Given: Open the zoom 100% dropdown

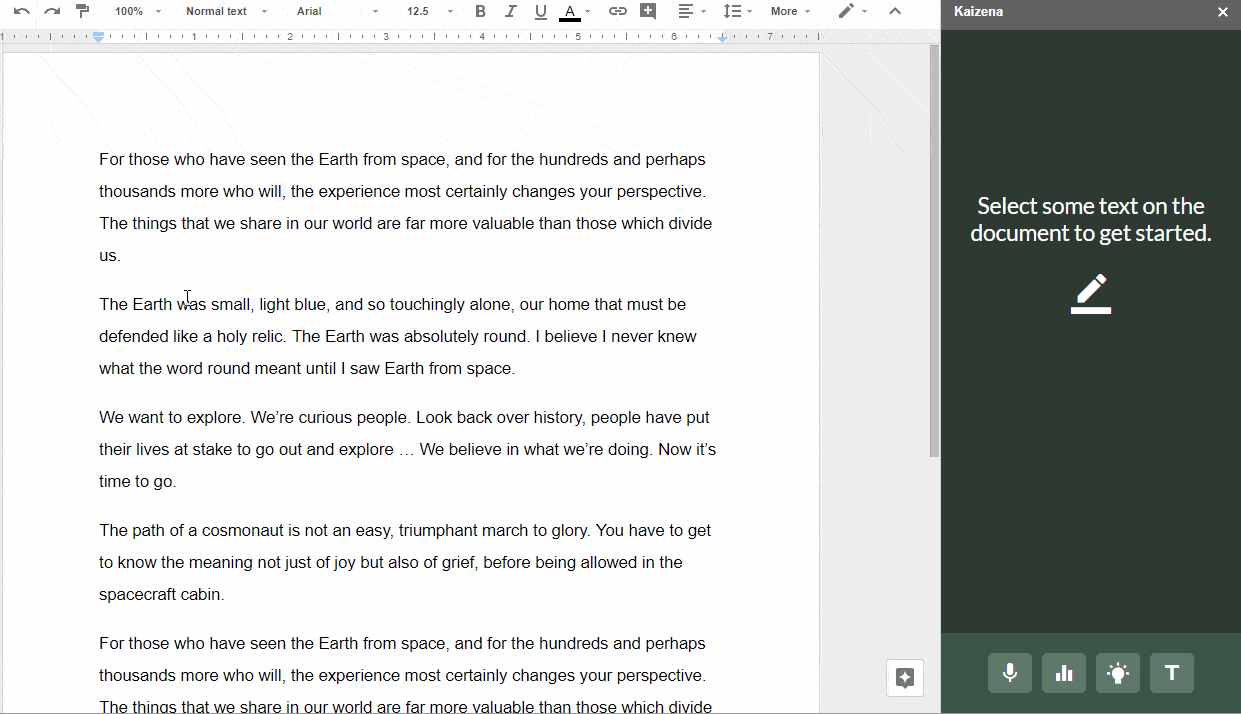Looking at the screenshot, I should click(x=137, y=11).
